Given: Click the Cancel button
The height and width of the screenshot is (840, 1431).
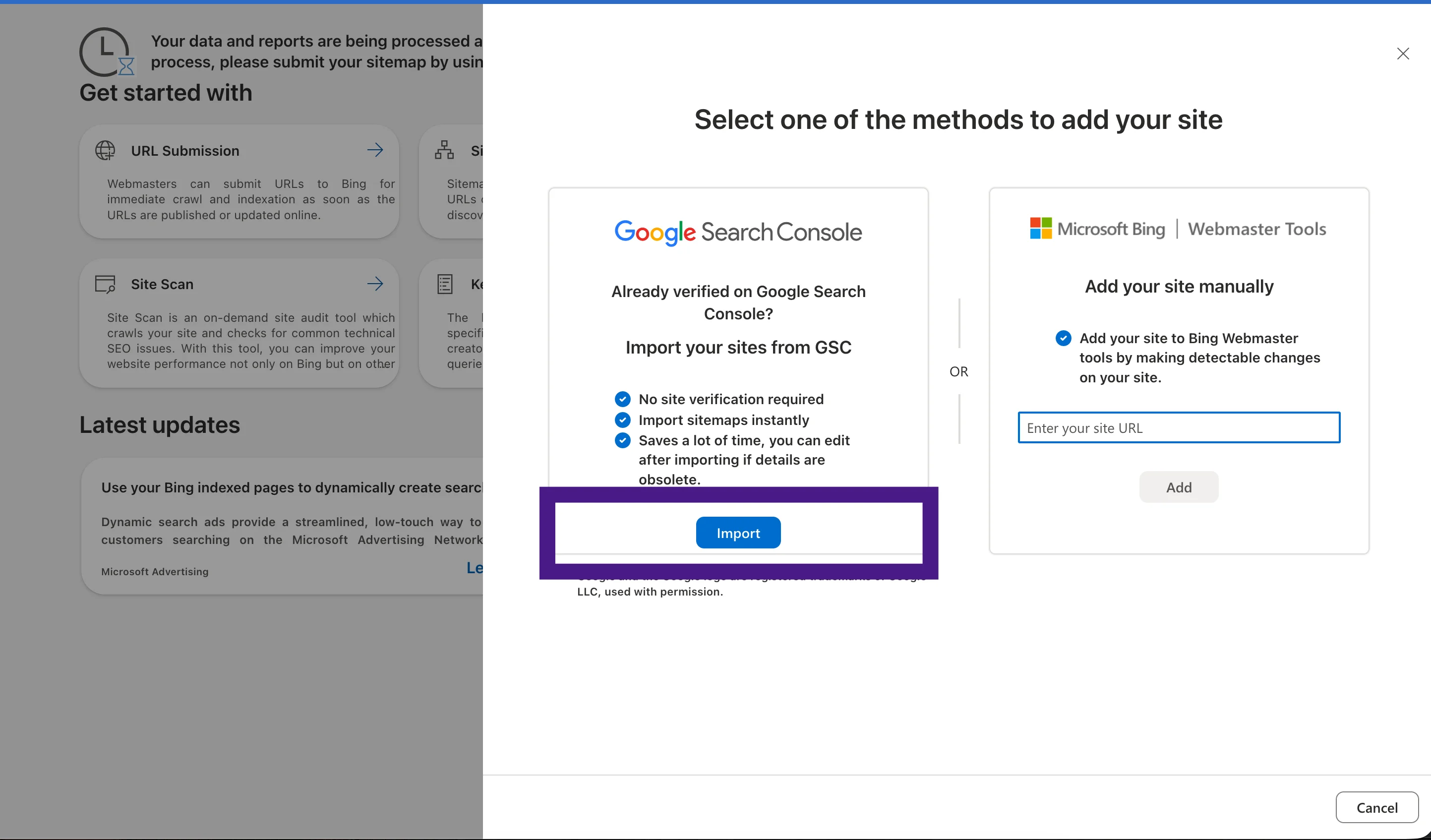Looking at the screenshot, I should coord(1377,807).
